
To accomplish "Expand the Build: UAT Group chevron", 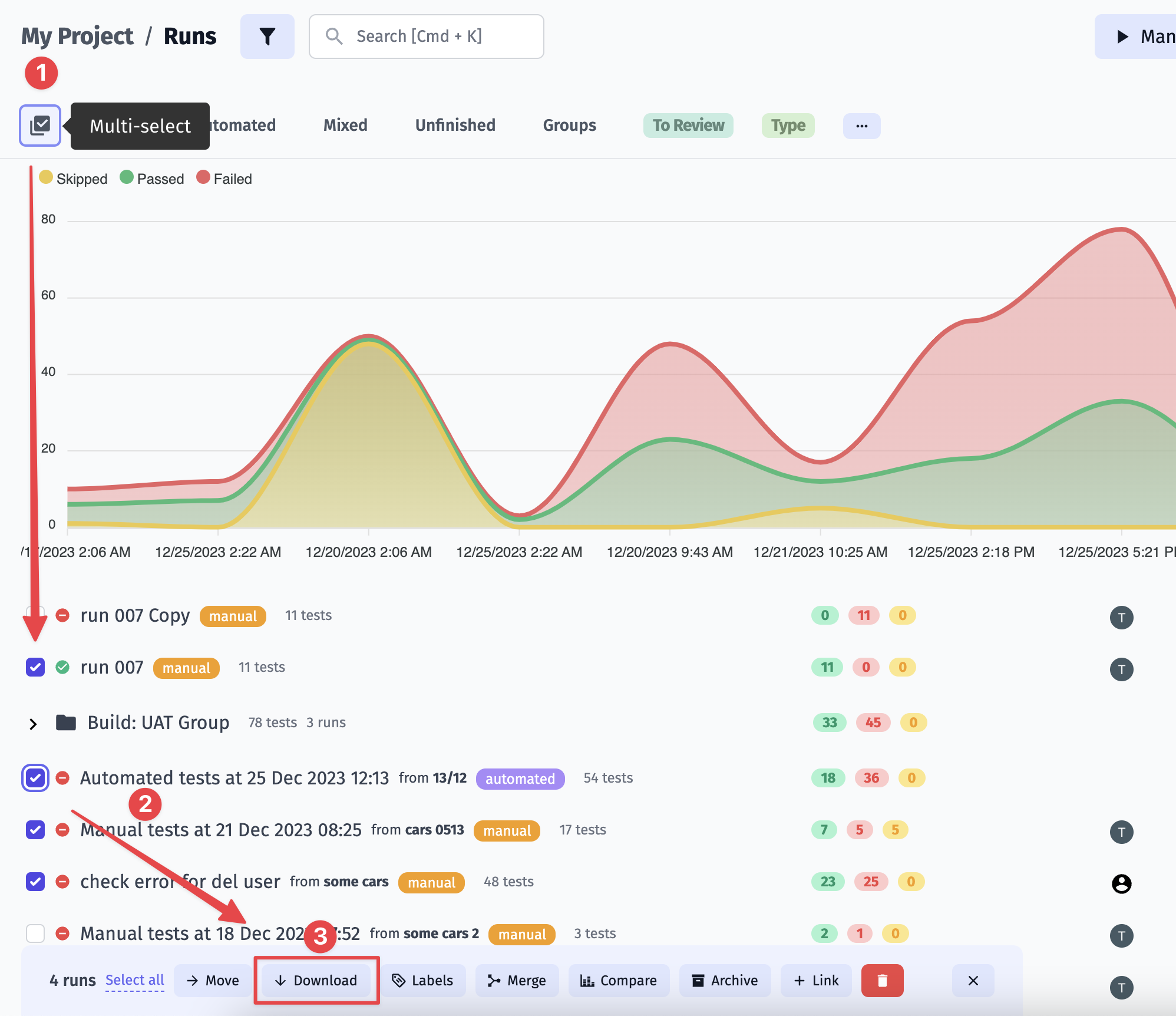I will click(x=33, y=724).
